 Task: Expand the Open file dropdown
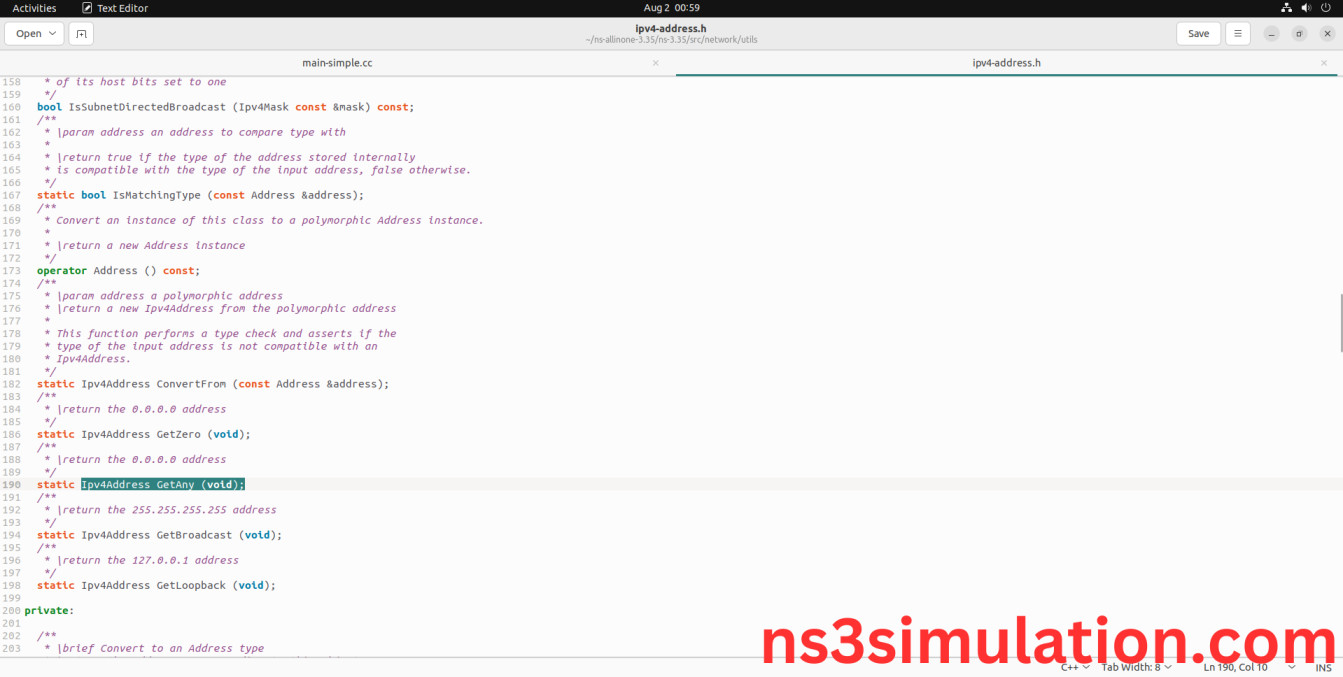point(35,33)
